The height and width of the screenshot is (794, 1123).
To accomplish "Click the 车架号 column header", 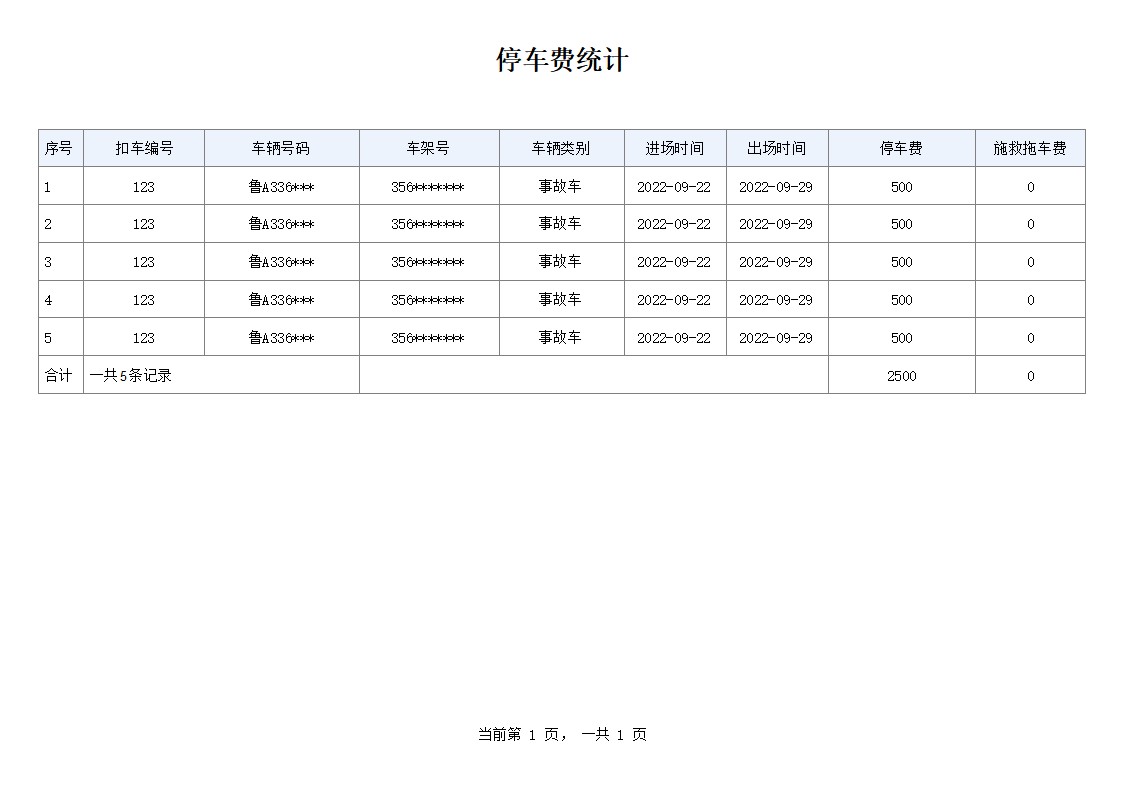I will click(x=428, y=148).
